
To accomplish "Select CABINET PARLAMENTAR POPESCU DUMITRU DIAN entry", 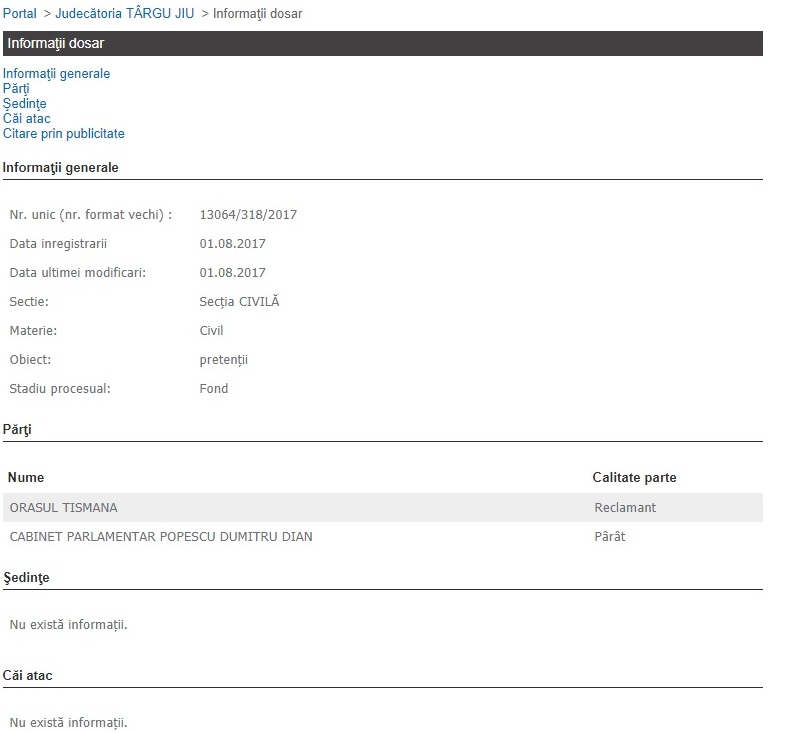I will click(161, 537).
